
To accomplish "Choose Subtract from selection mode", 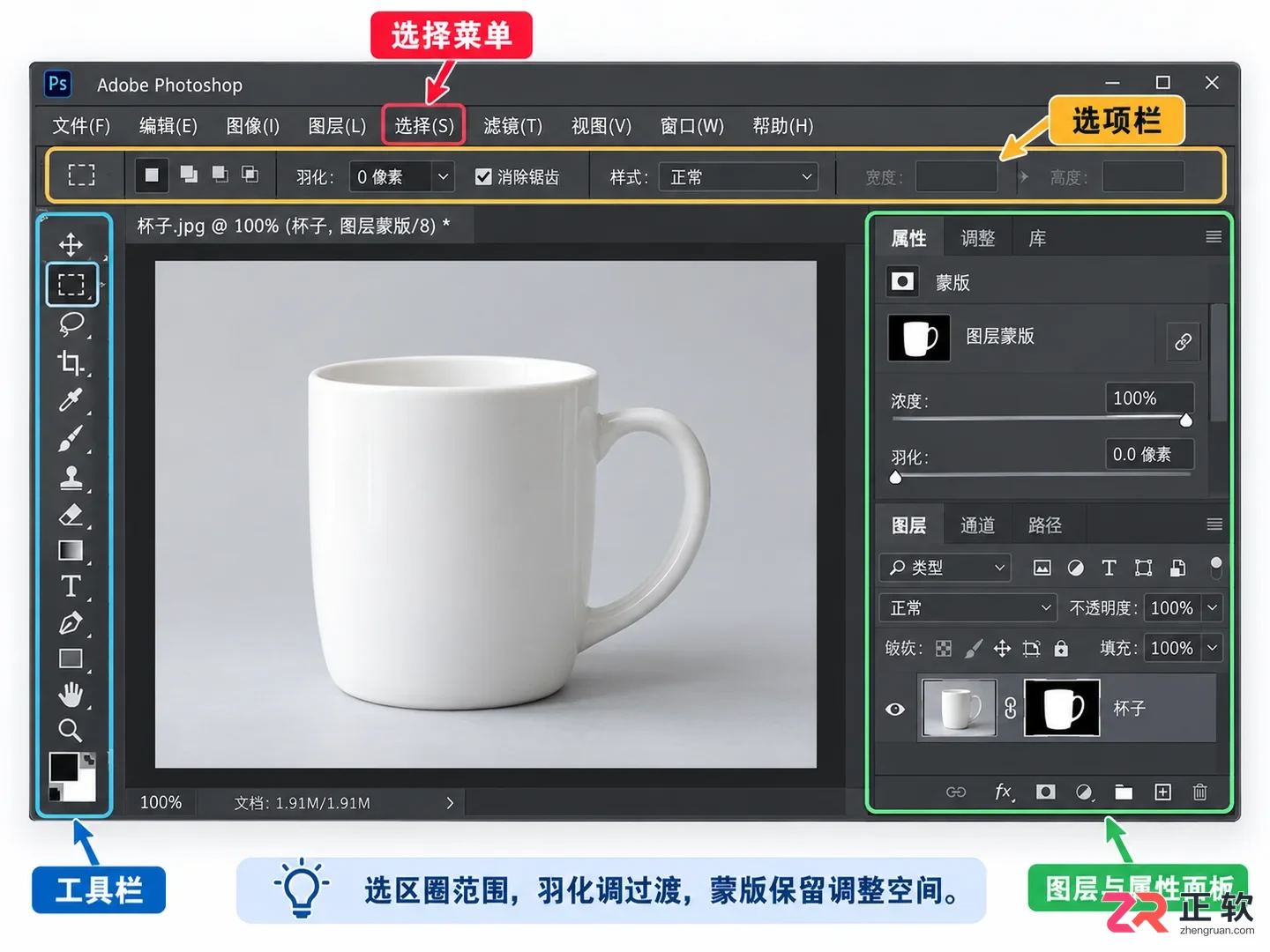I will (x=220, y=175).
